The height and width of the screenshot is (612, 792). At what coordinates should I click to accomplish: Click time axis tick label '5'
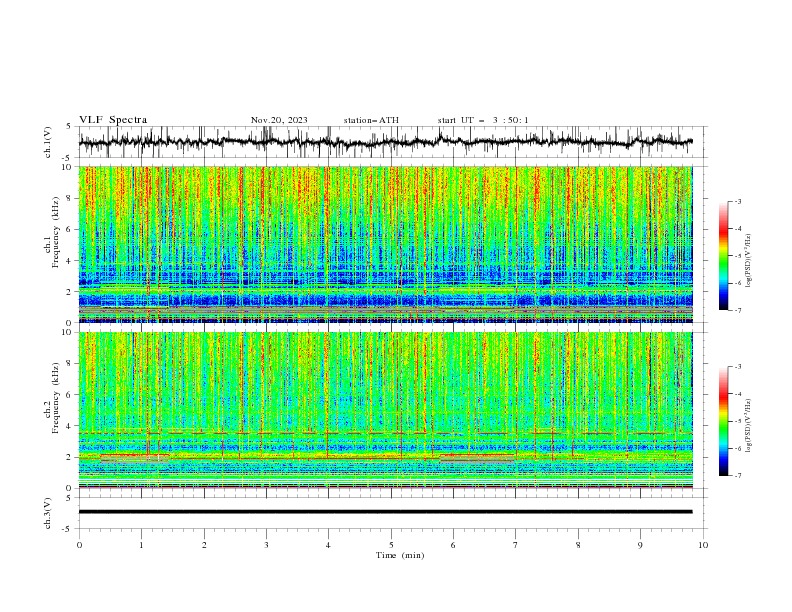tap(391, 545)
